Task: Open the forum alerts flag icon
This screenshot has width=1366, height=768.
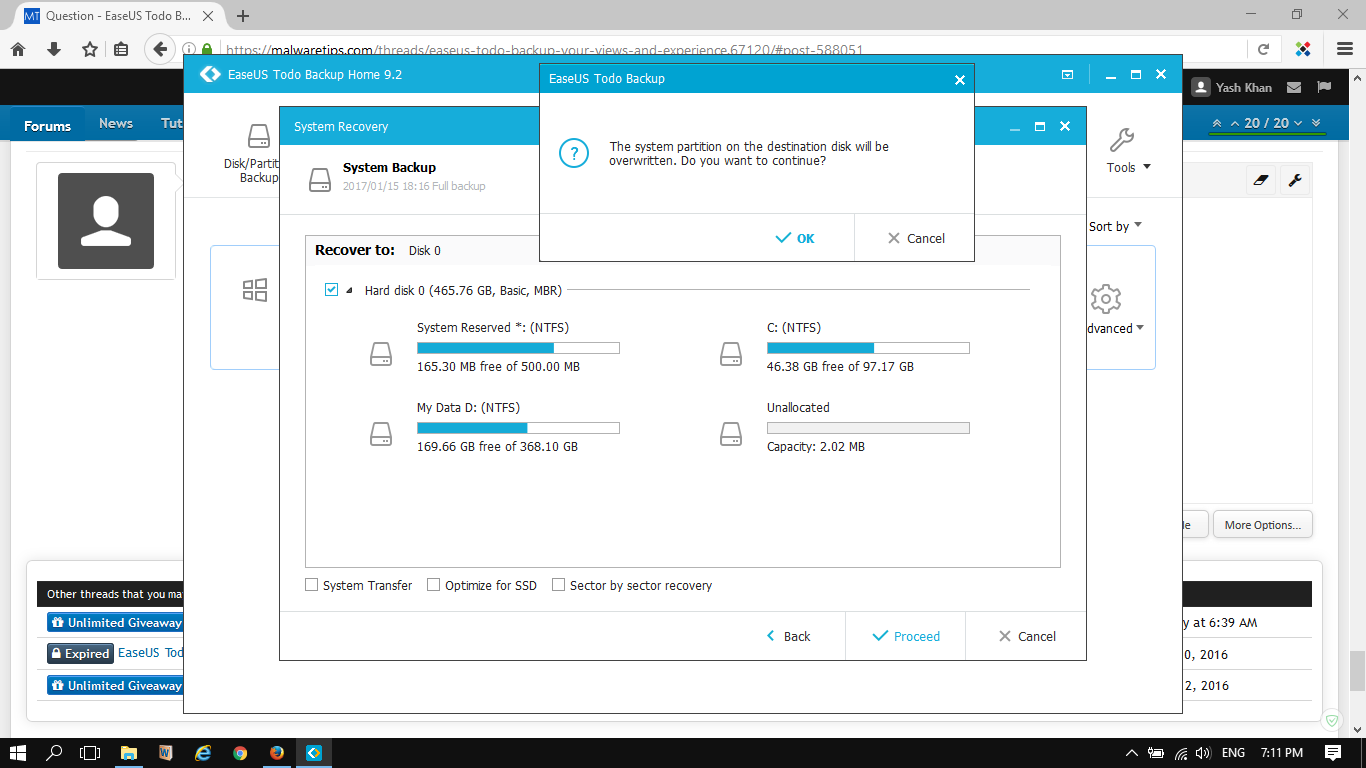Action: click(1324, 87)
